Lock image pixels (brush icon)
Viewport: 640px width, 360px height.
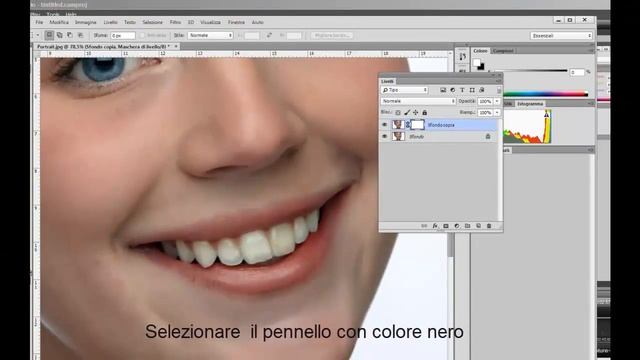click(407, 112)
